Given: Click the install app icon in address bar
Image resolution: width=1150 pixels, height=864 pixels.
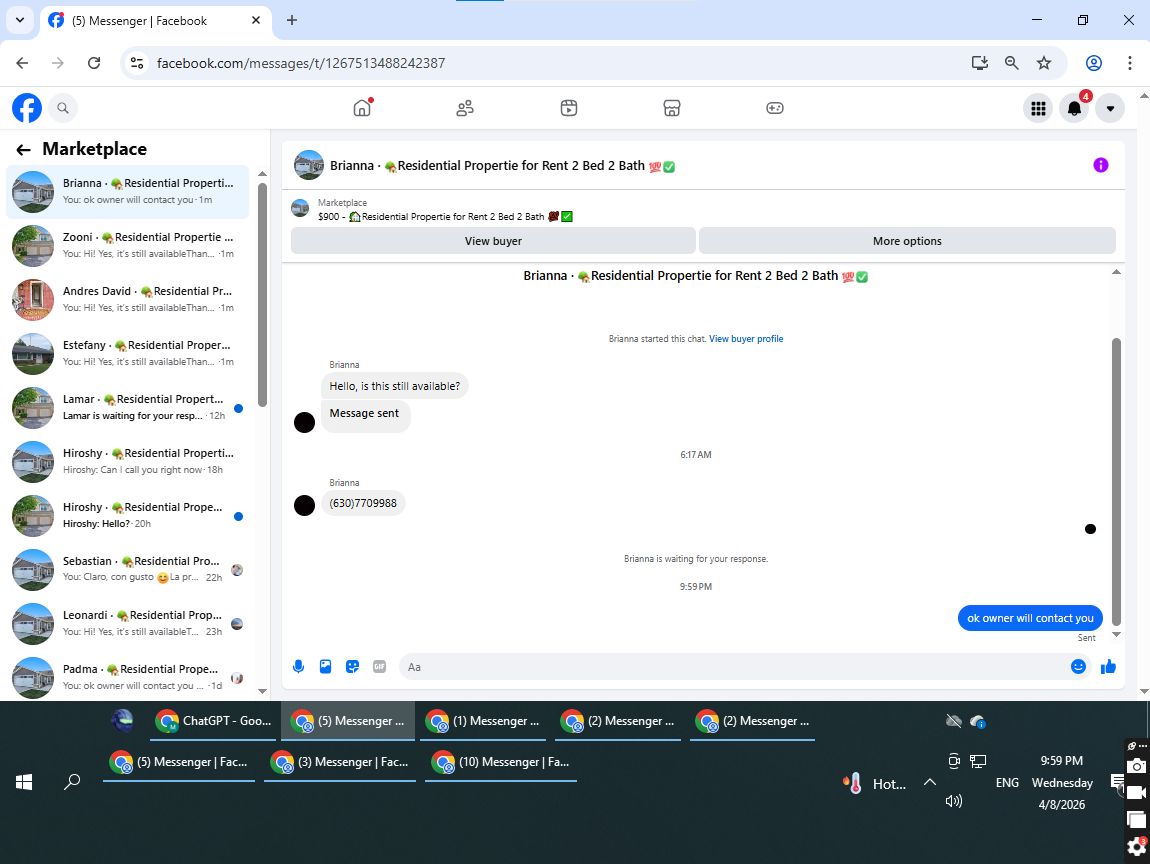Looking at the screenshot, I should (980, 63).
